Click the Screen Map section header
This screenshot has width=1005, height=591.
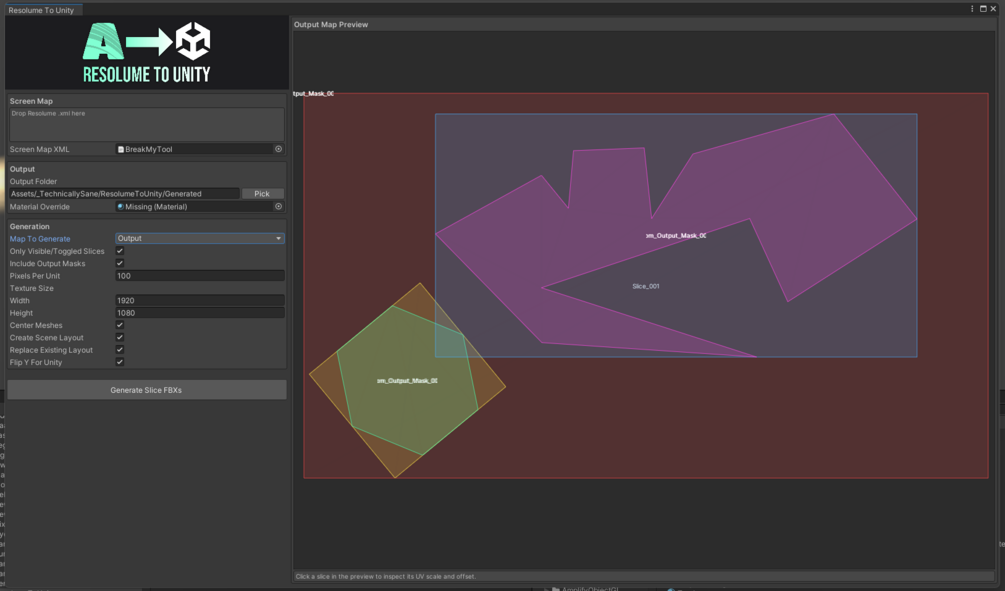31,101
